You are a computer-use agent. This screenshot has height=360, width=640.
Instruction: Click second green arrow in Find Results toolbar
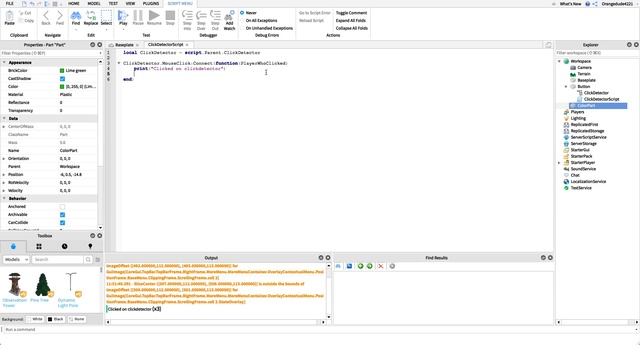[x=369, y=266]
